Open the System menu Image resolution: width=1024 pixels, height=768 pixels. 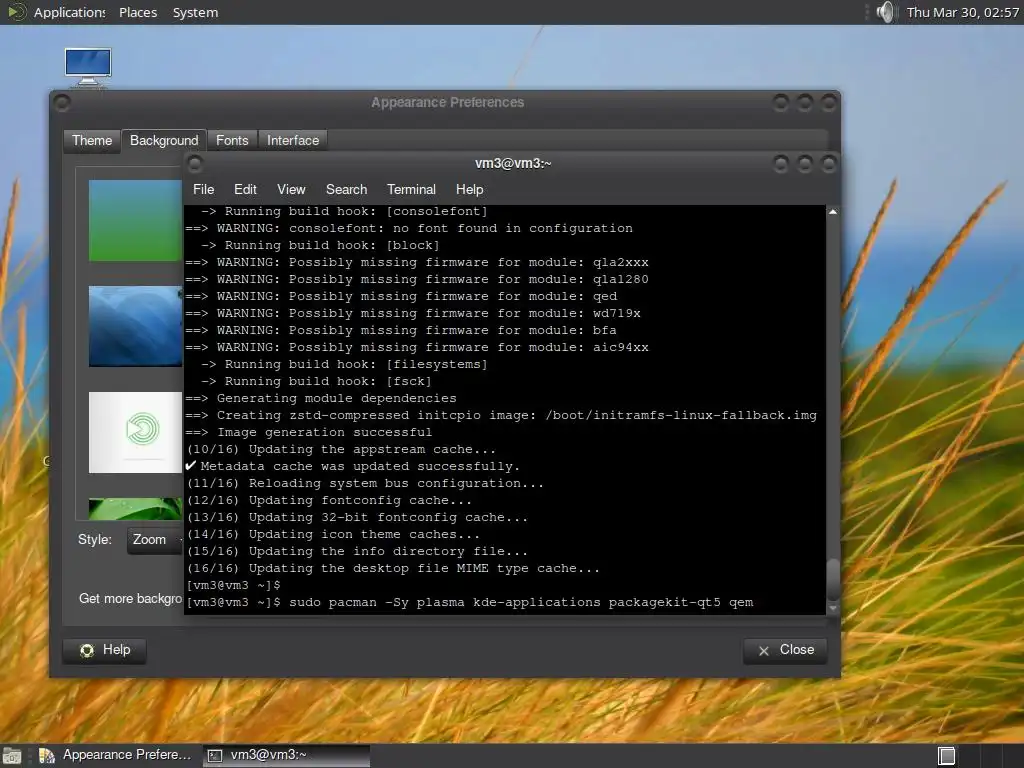pyautogui.click(x=195, y=12)
